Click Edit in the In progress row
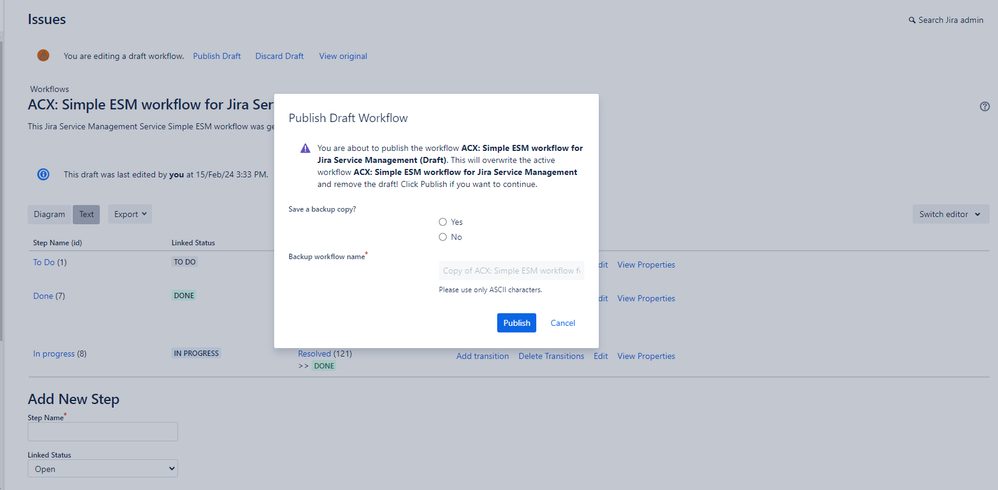Viewport: 998px width, 490px height. [601, 356]
